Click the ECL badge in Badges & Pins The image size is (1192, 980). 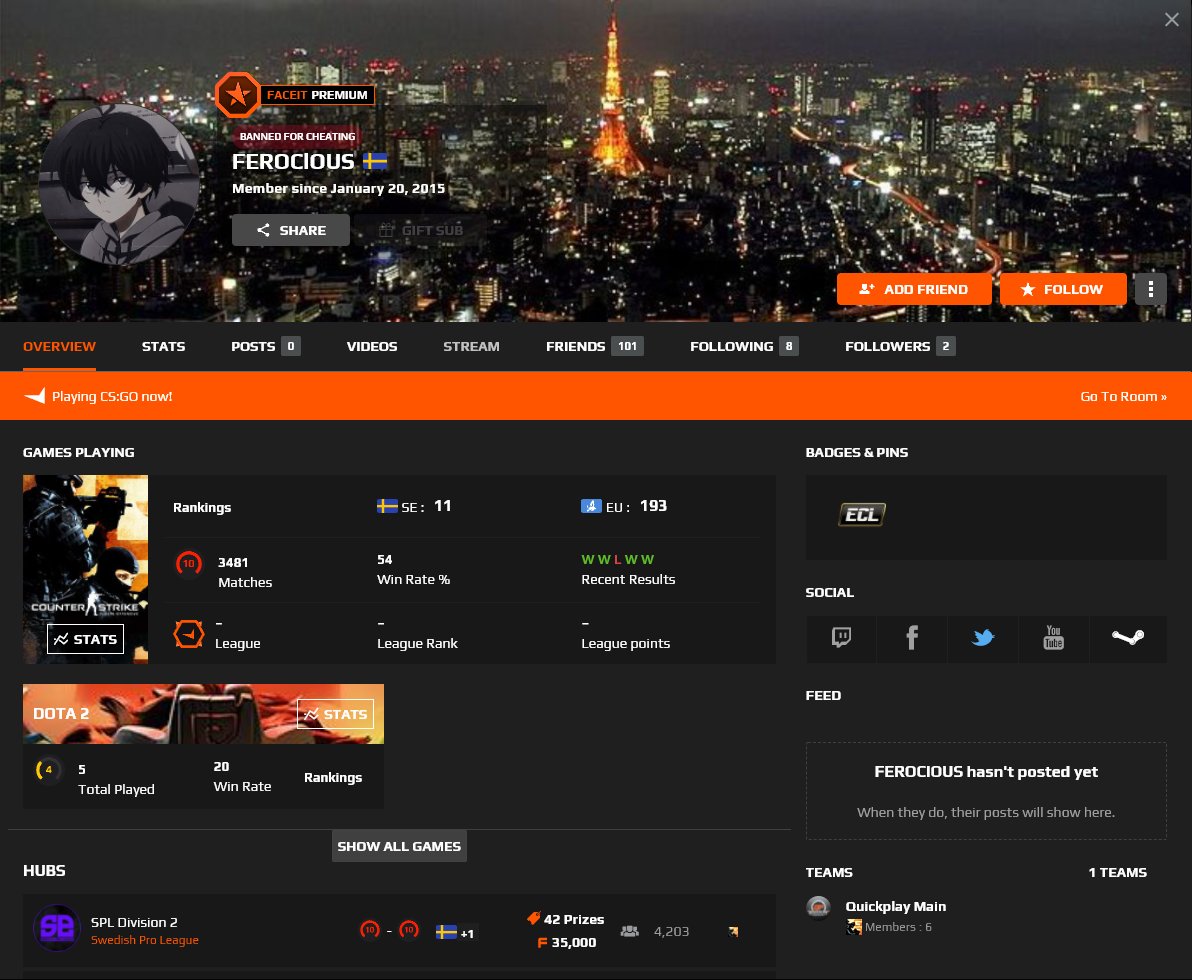pos(862,515)
